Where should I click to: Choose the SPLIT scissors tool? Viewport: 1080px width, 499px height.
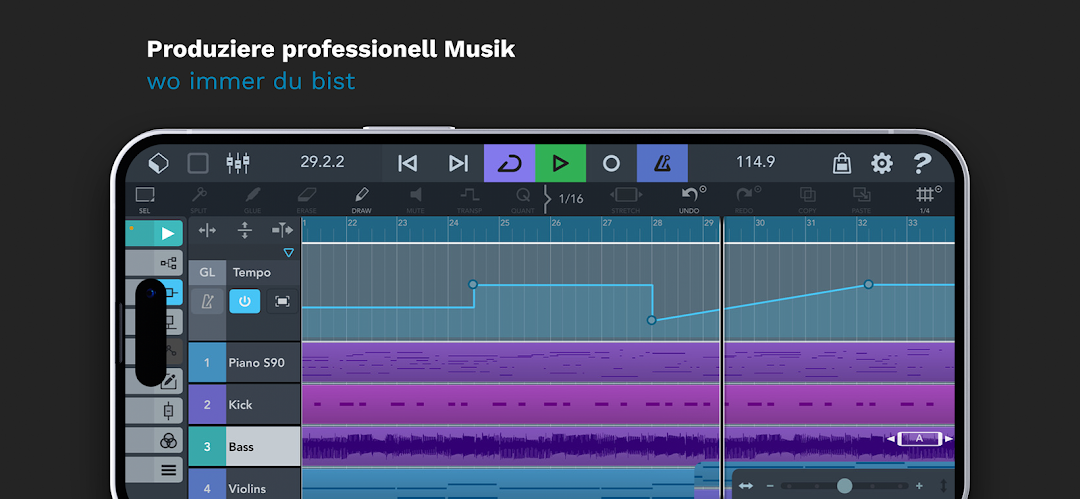pos(199,200)
